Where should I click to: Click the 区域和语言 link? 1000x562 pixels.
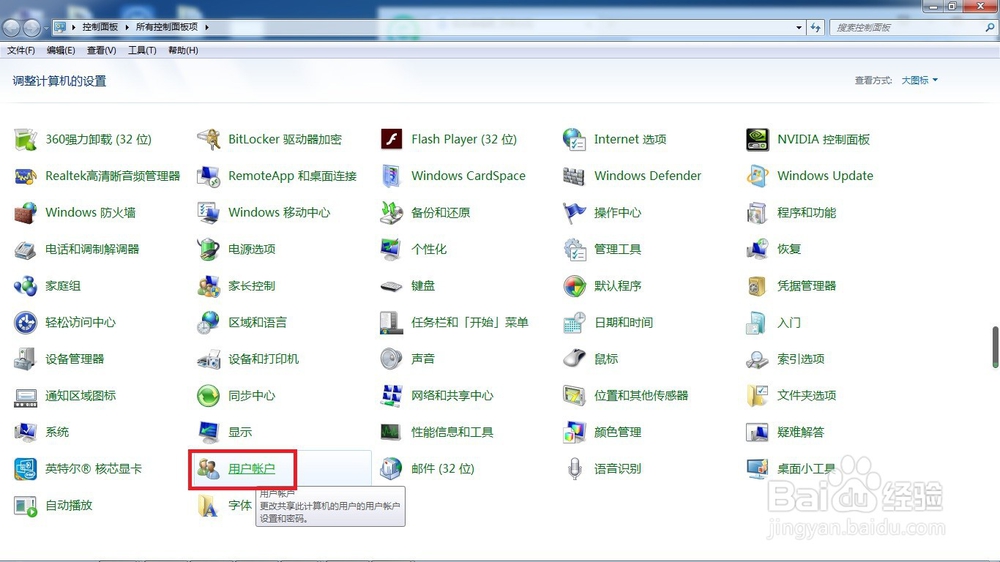pos(257,322)
